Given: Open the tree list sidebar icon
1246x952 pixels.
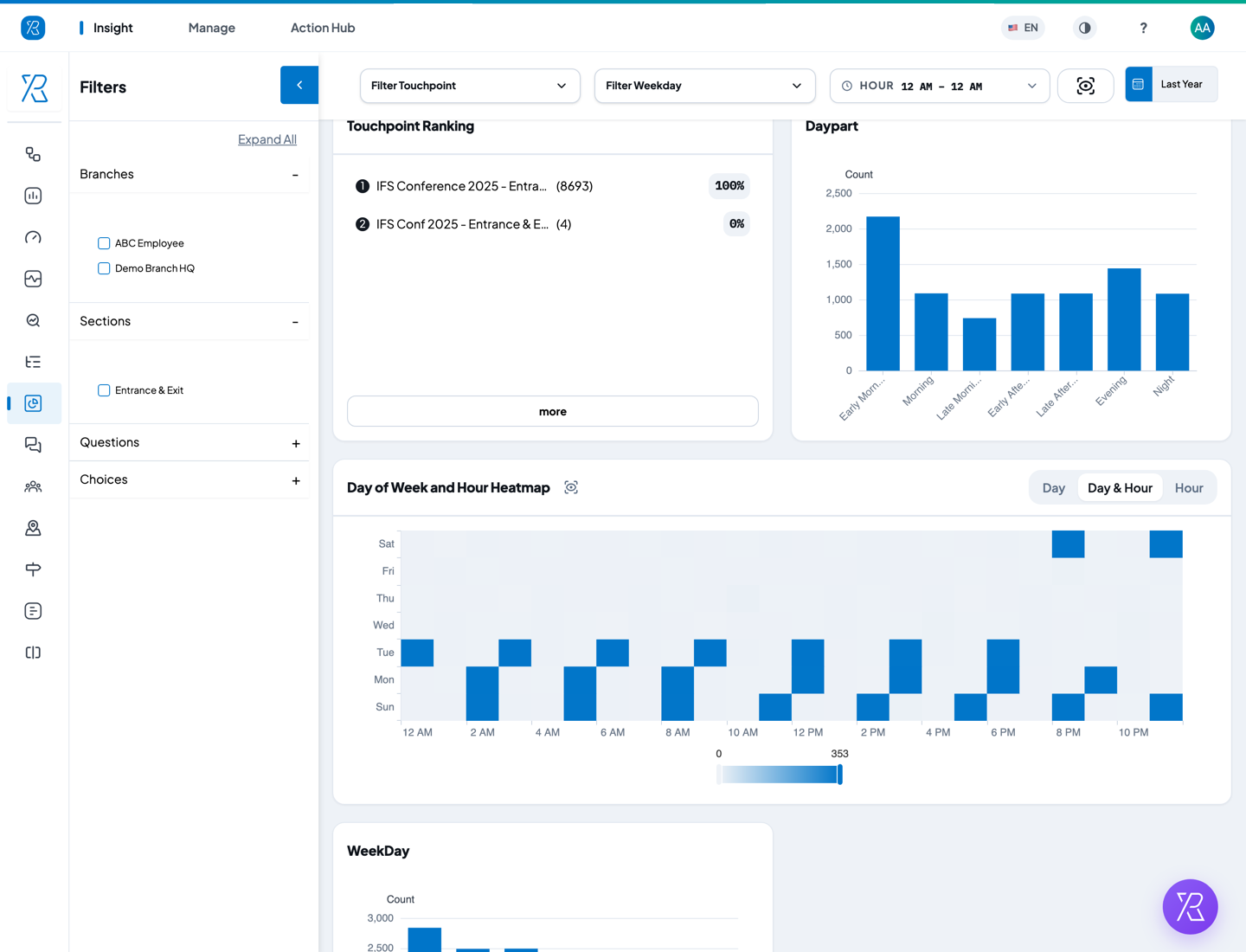Looking at the screenshot, I should [33, 362].
